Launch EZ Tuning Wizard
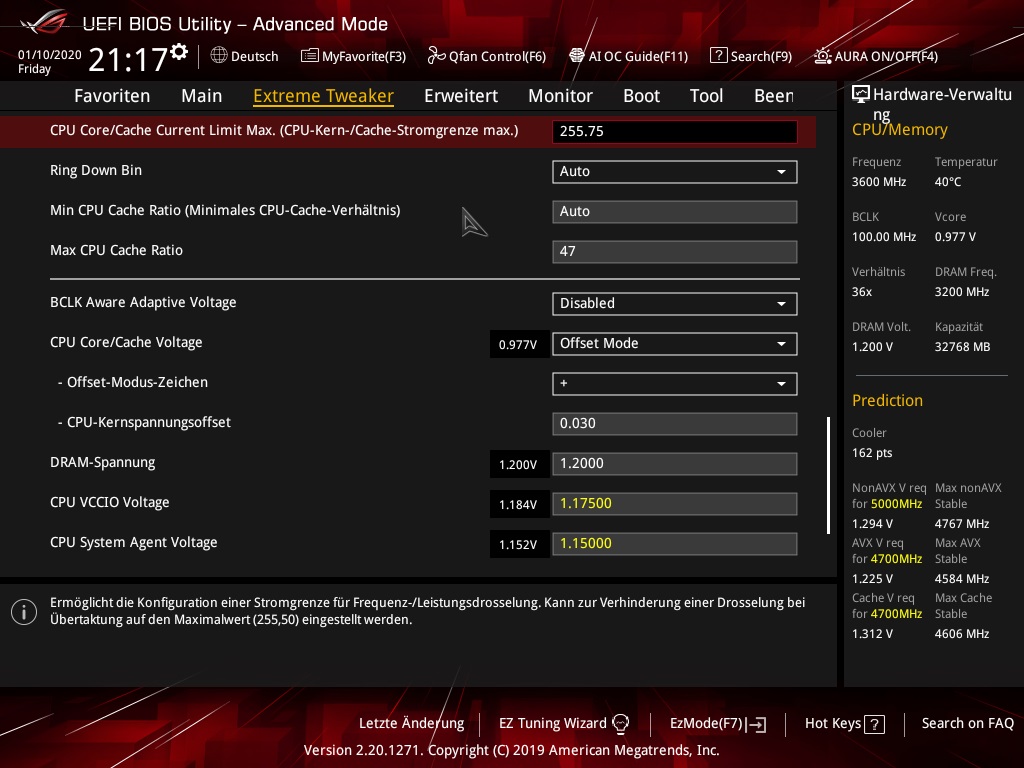 (564, 724)
